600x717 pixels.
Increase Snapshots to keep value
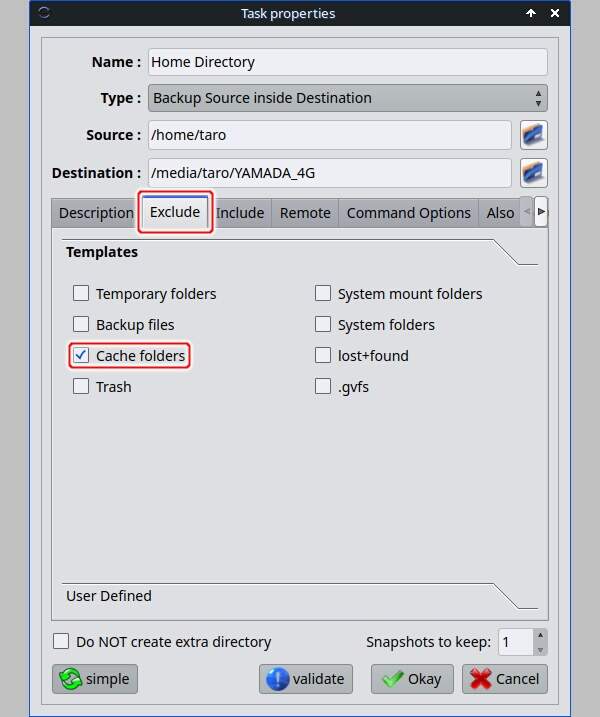[x=541, y=635]
